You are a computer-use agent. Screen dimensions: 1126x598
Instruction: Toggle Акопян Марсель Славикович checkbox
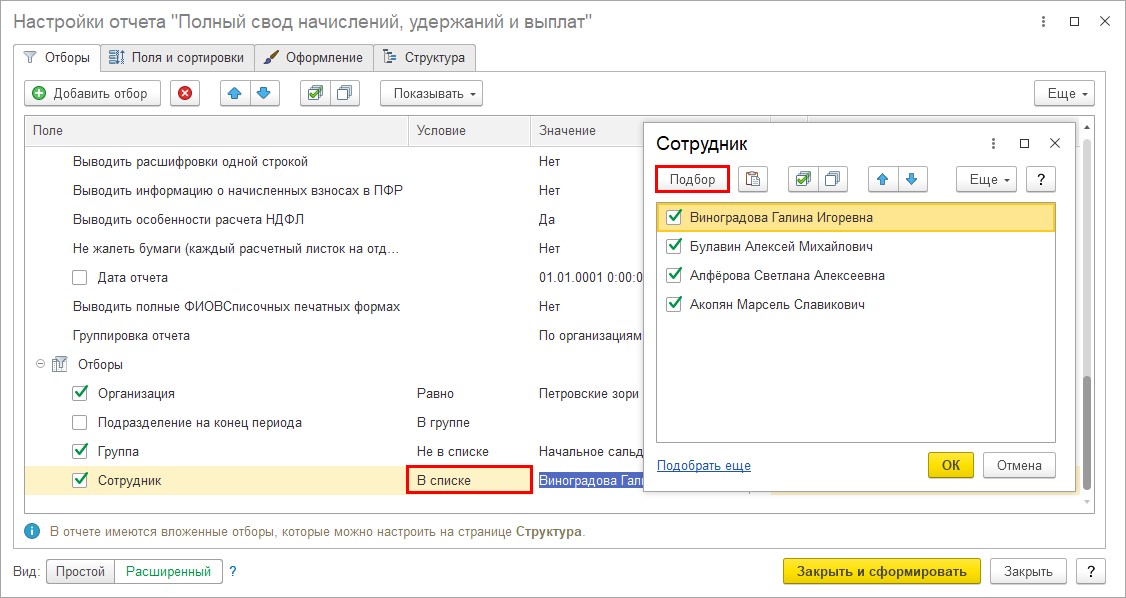coord(674,304)
